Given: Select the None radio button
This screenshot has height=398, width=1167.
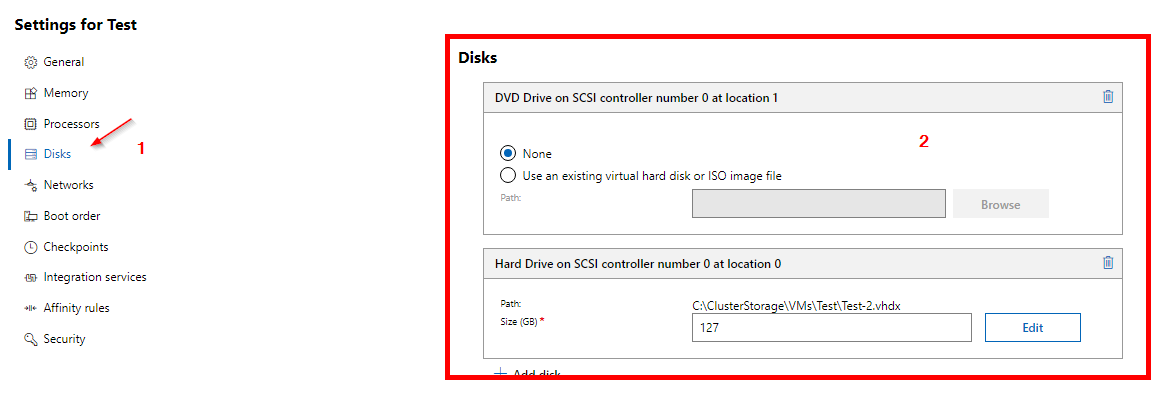Looking at the screenshot, I should coord(508,153).
